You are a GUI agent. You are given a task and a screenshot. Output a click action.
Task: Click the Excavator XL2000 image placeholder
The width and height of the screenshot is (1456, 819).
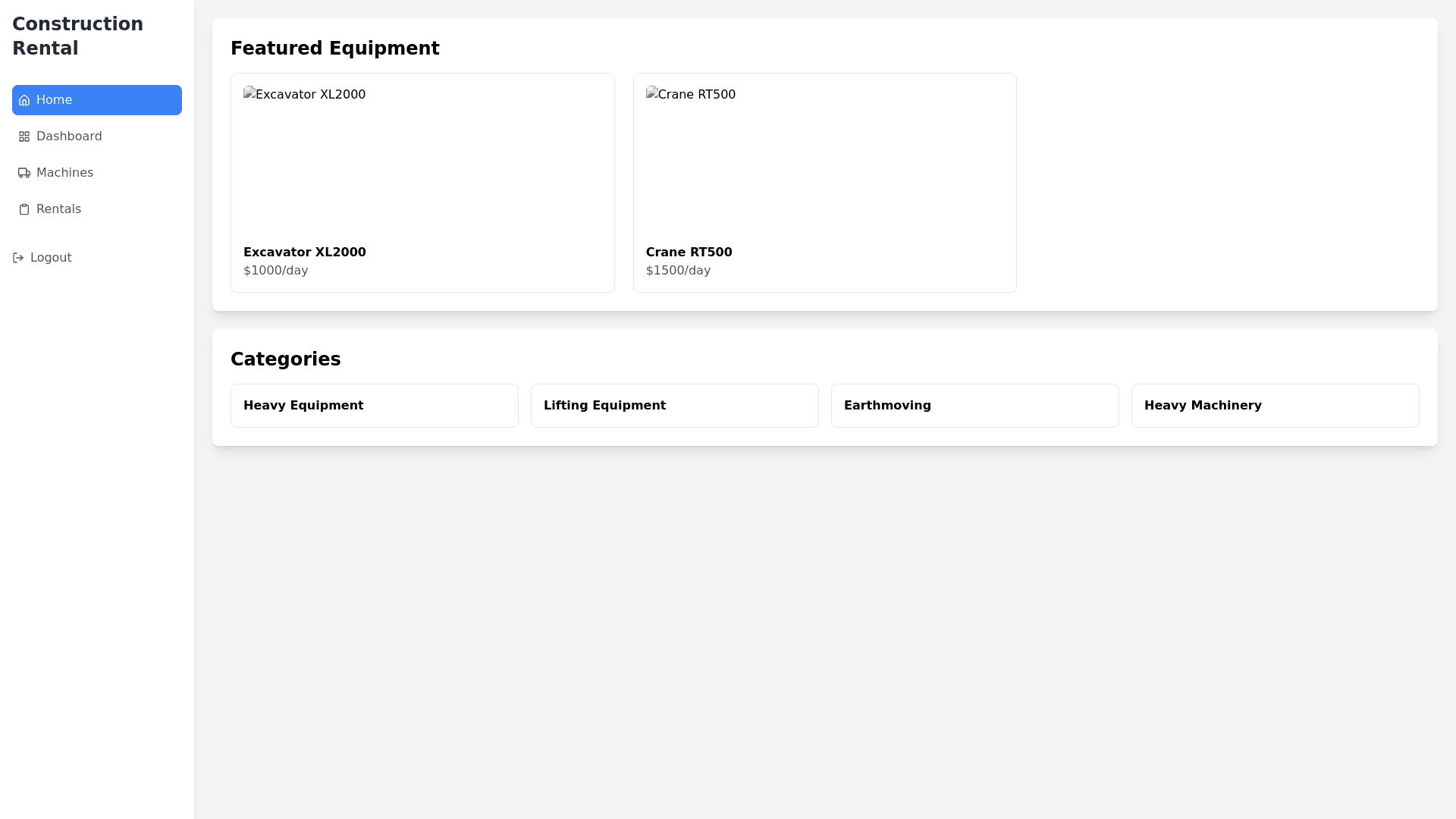point(304,95)
